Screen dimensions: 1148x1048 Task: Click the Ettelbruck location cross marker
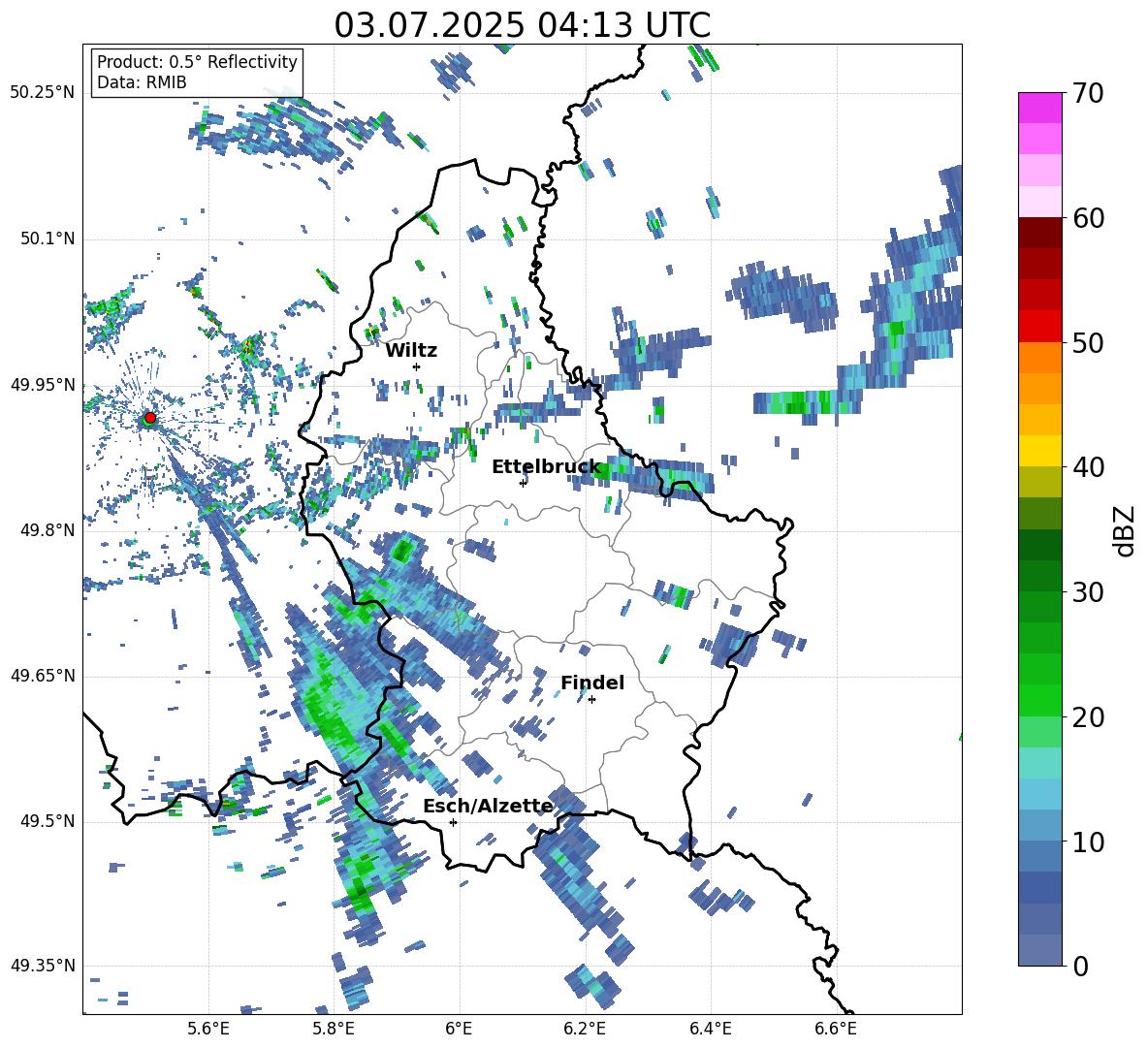coord(523,483)
